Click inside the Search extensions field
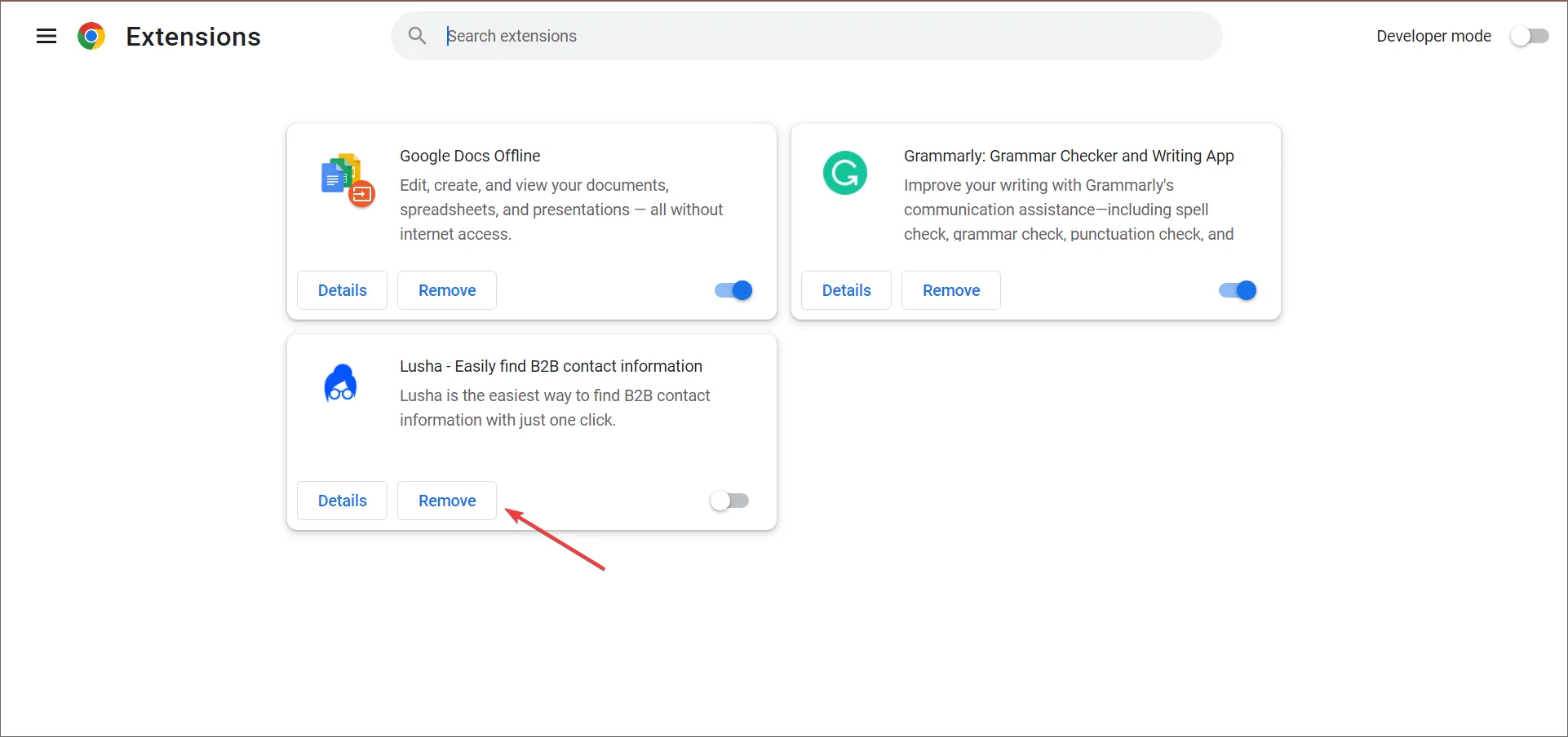This screenshot has width=1568, height=737. (x=734, y=35)
